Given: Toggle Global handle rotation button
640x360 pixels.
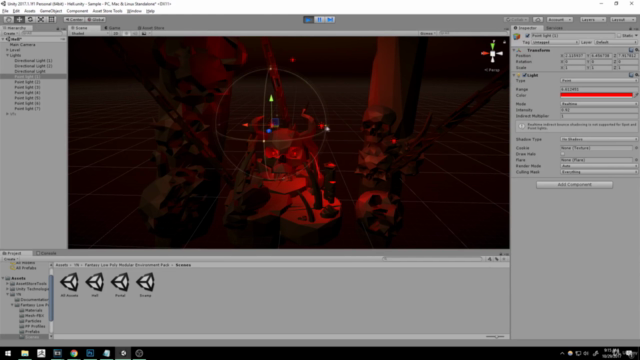Looking at the screenshot, I should coord(96,20).
